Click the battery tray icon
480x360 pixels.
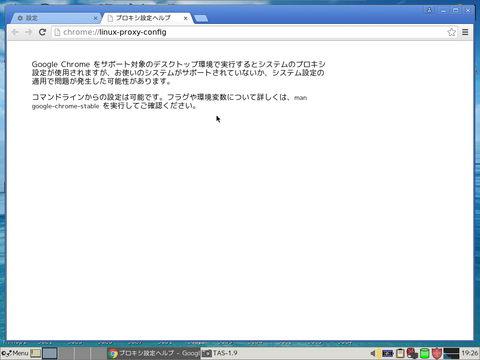click(387, 353)
